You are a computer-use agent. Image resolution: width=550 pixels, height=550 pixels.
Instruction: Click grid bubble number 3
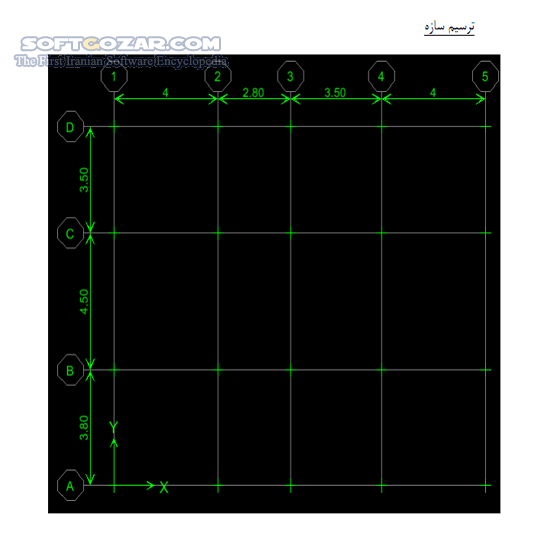click(290, 76)
